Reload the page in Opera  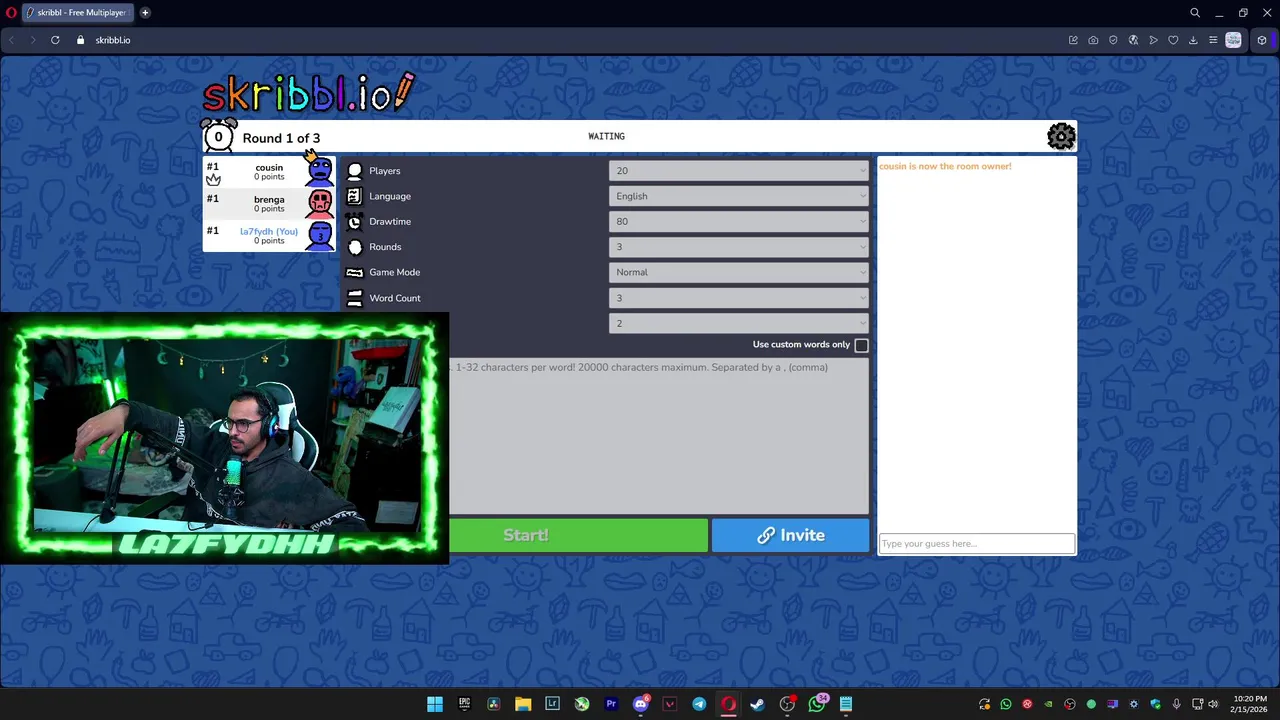55,40
